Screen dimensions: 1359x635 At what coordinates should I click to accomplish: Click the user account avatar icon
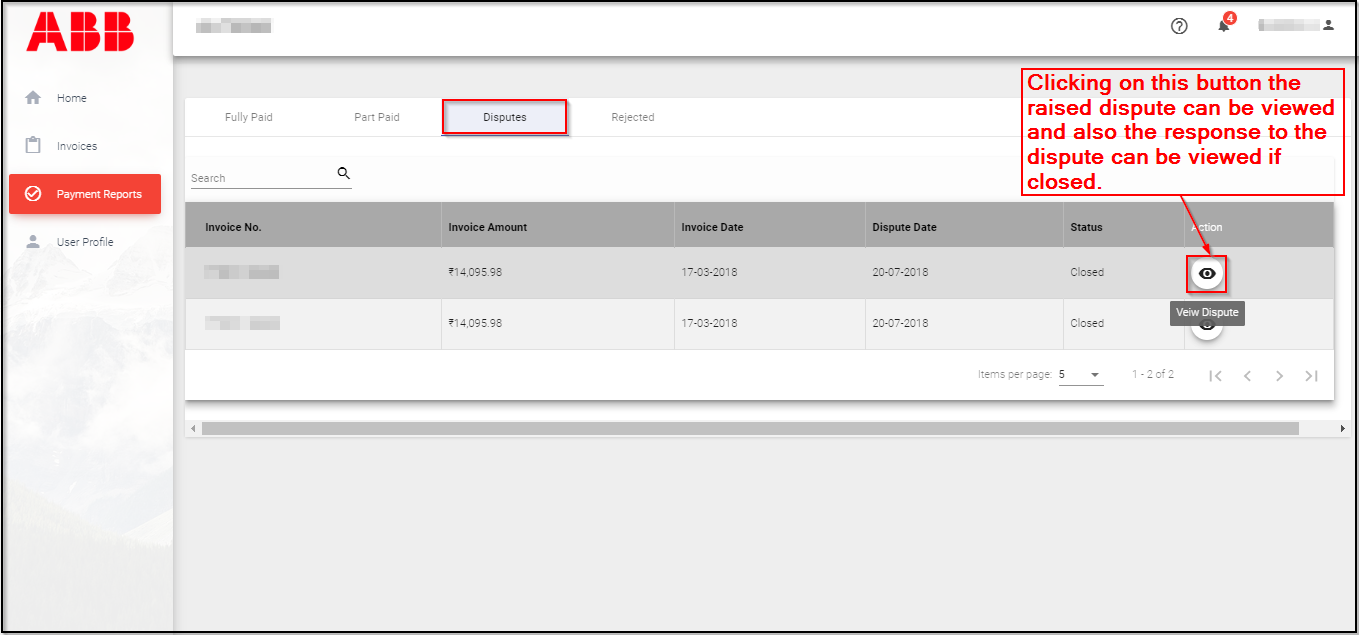coord(1328,25)
